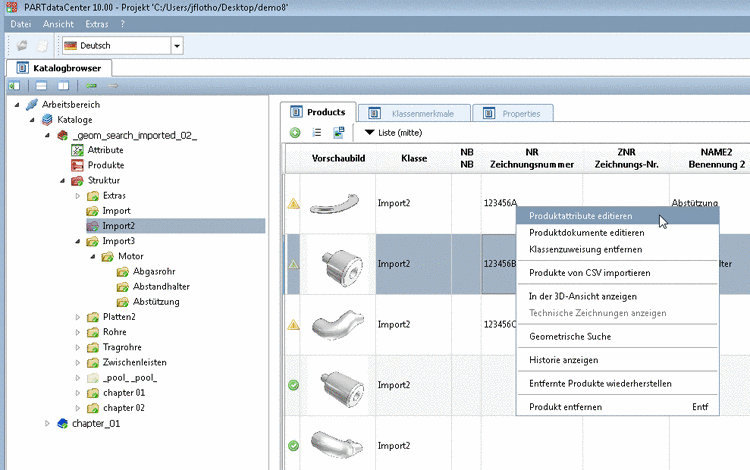Choose Klassenzuweisung entfernen
The width and height of the screenshot is (750, 470).
(x=618, y=250)
